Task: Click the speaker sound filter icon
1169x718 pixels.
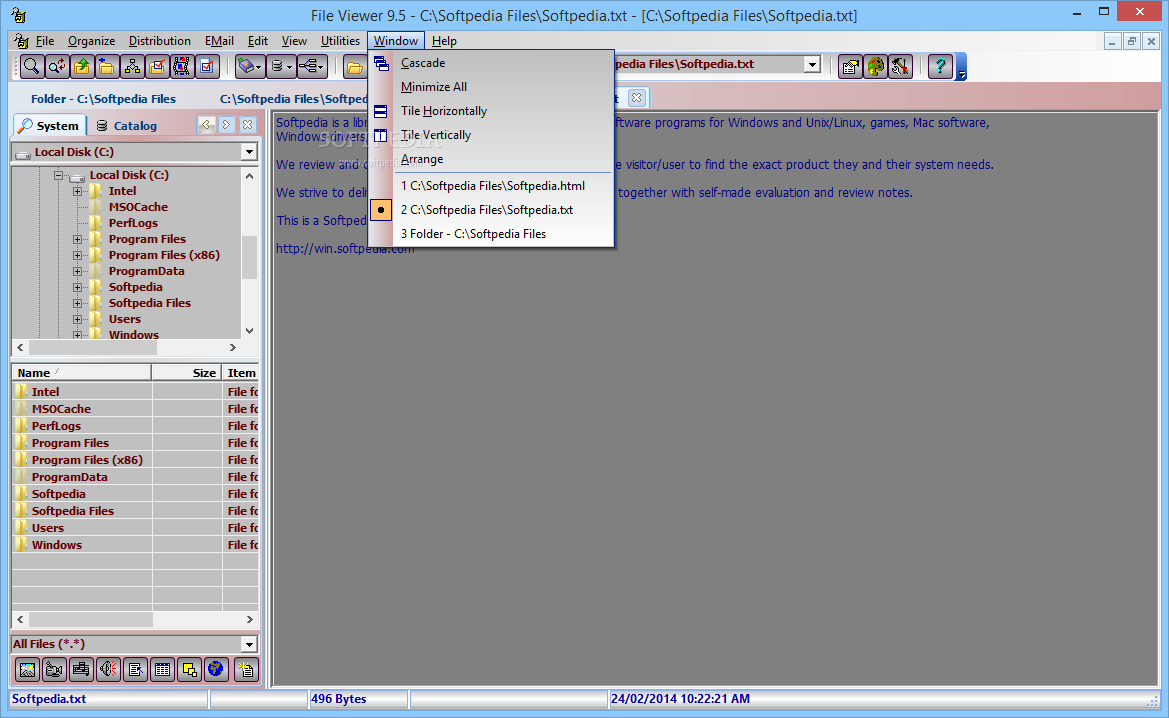Action: 108,670
